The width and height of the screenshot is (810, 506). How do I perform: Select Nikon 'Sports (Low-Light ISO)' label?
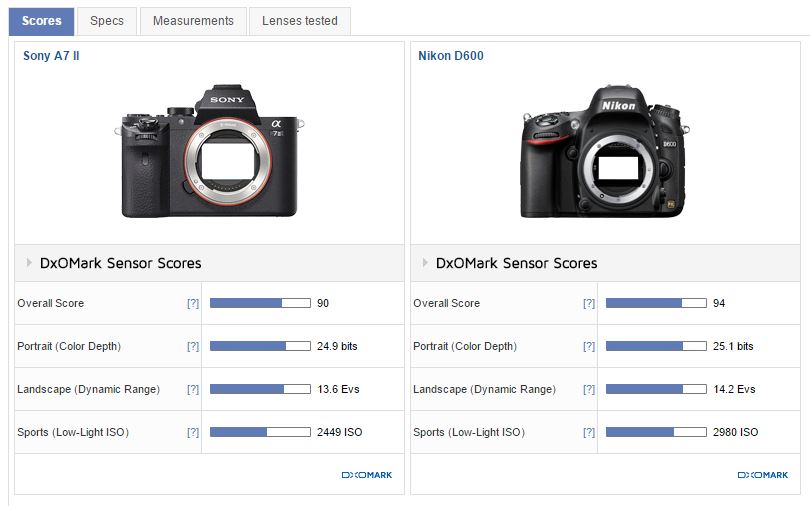pyautogui.click(x=469, y=432)
